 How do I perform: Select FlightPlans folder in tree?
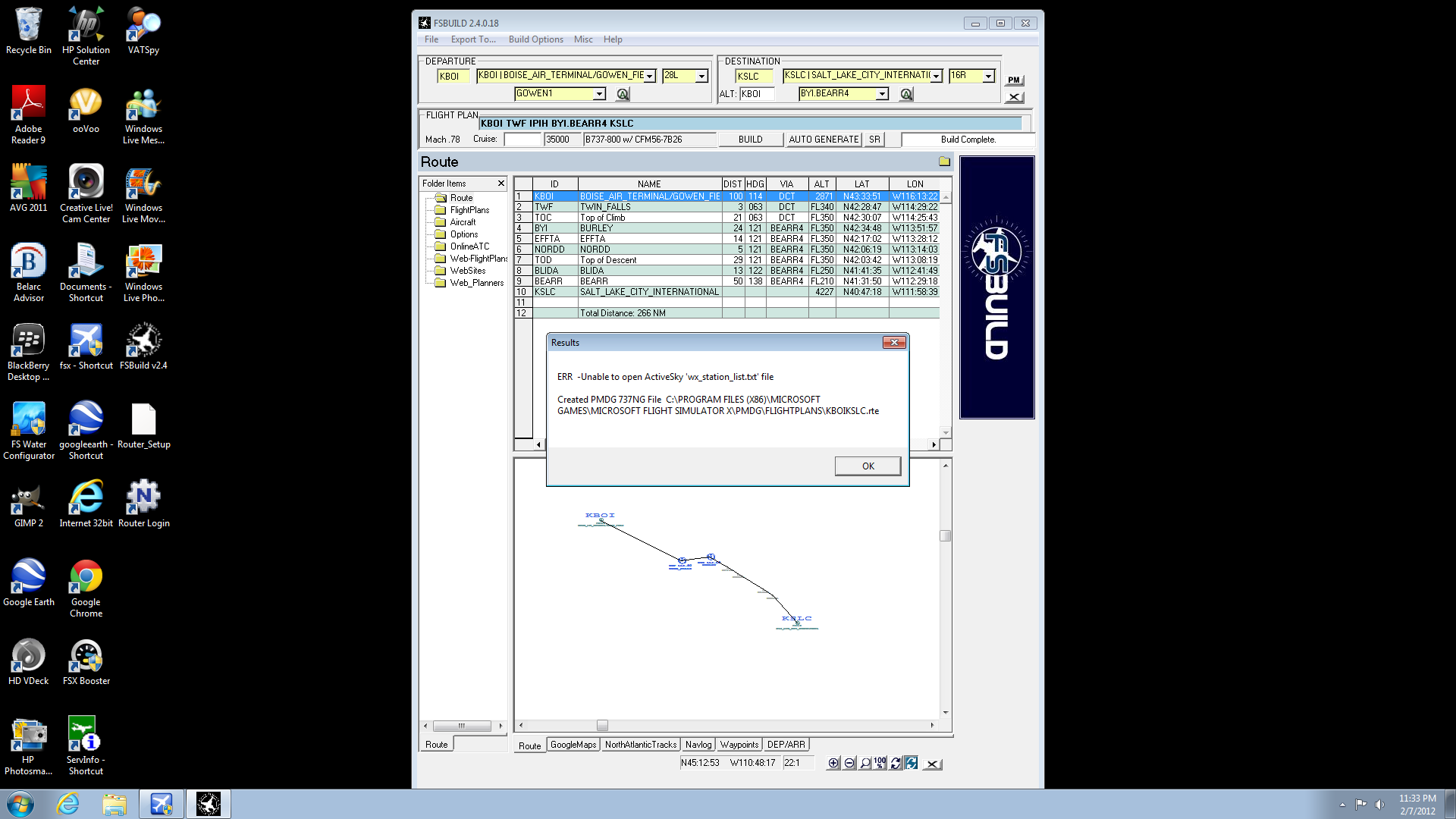tap(469, 210)
